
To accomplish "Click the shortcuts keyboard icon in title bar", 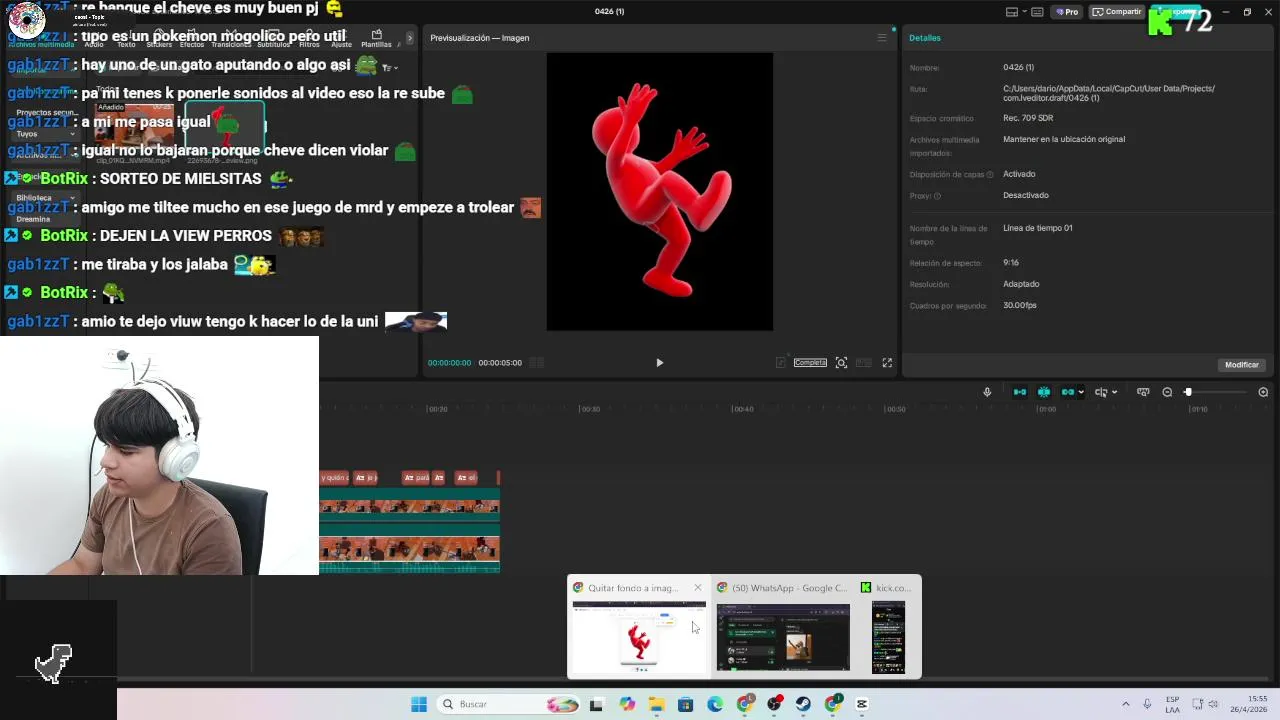I will click(1038, 12).
